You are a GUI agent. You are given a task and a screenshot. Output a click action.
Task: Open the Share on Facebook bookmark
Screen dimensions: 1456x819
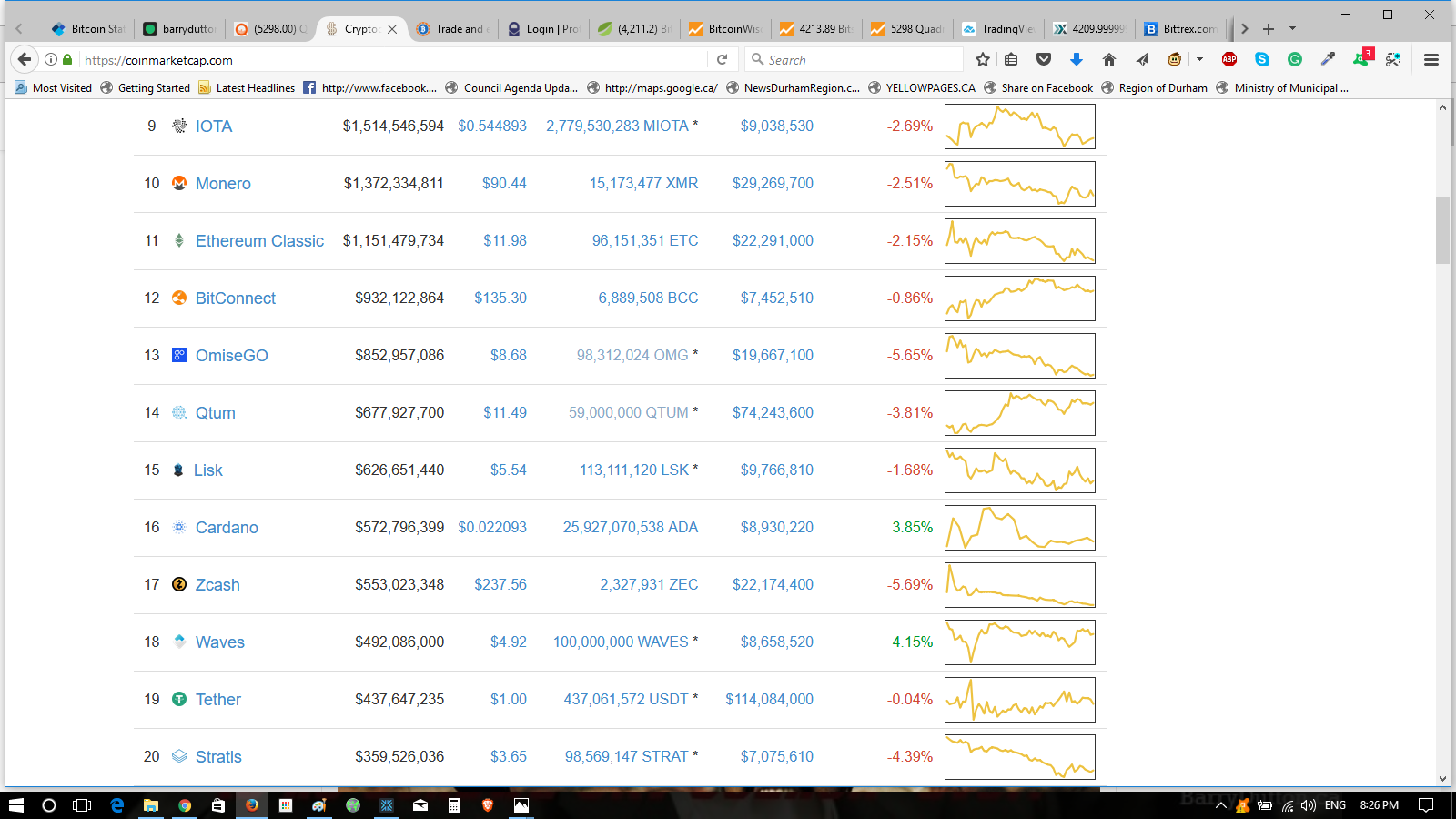pos(1038,88)
